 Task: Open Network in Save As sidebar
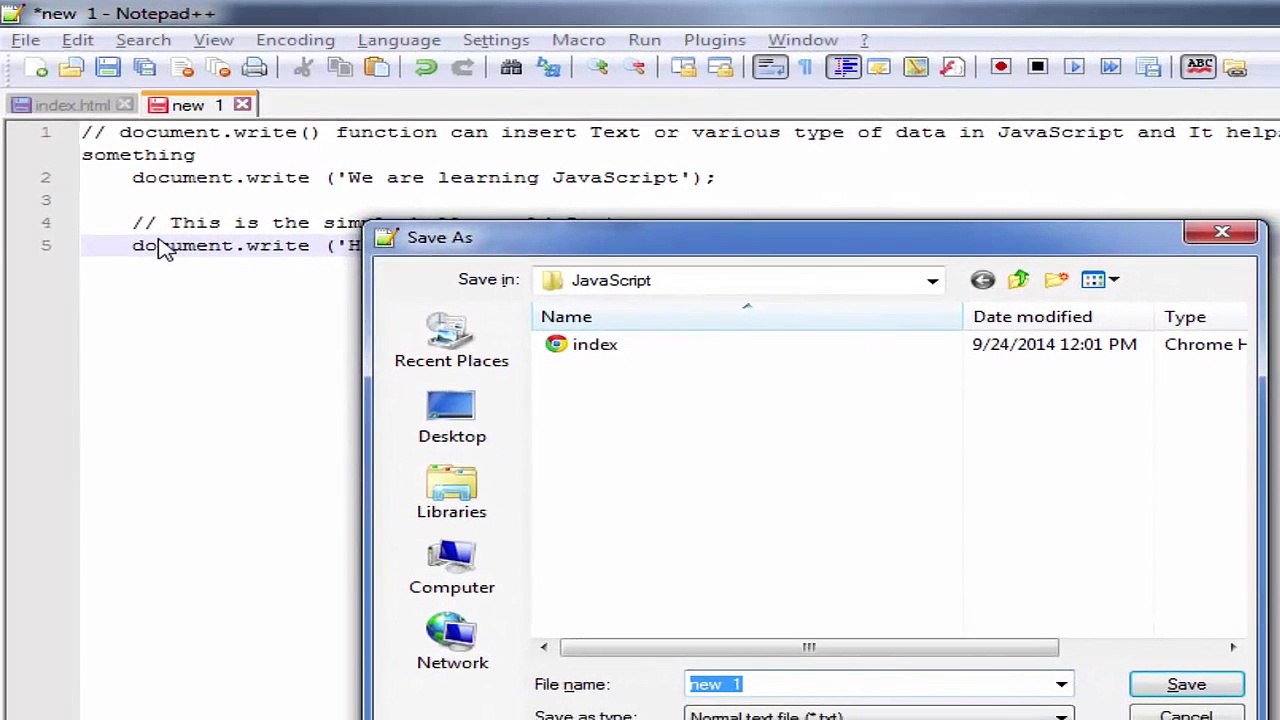pos(452,643)
